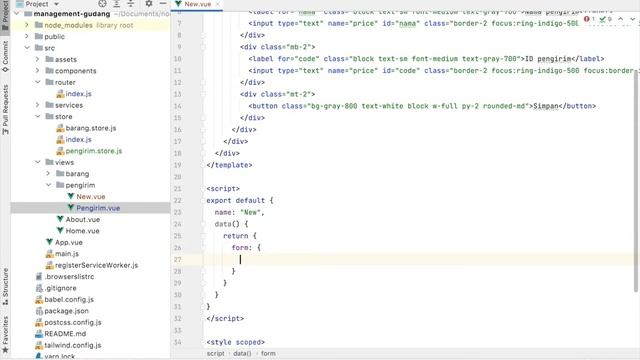The width and height of the screenshot is (640, 360).
Task: Open index.js inside the store folder
Action: [78, 139]
